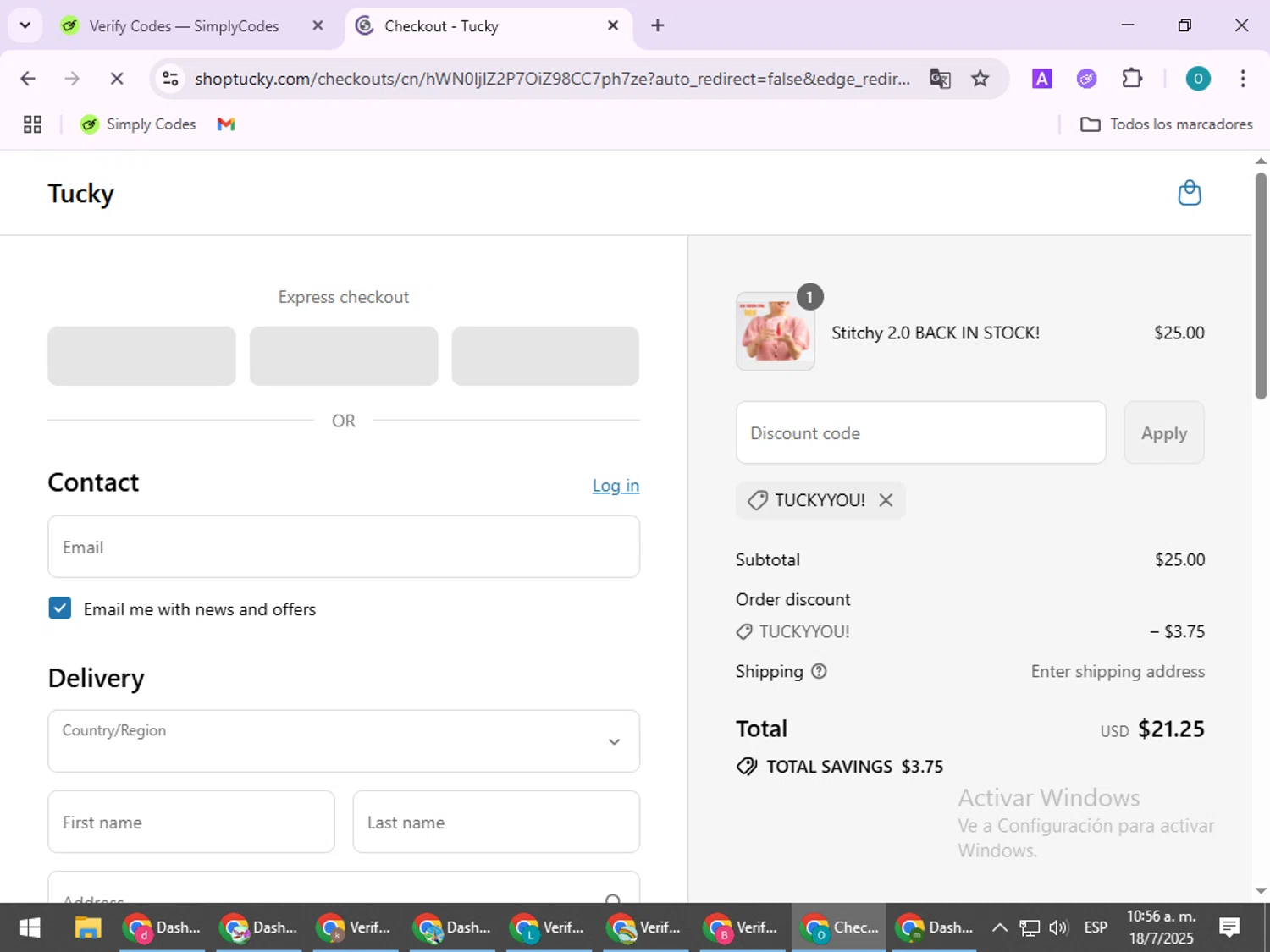Open the tab search dropdown arrow
This screenshot has width=1270, height=952.
tap(25, 25)
